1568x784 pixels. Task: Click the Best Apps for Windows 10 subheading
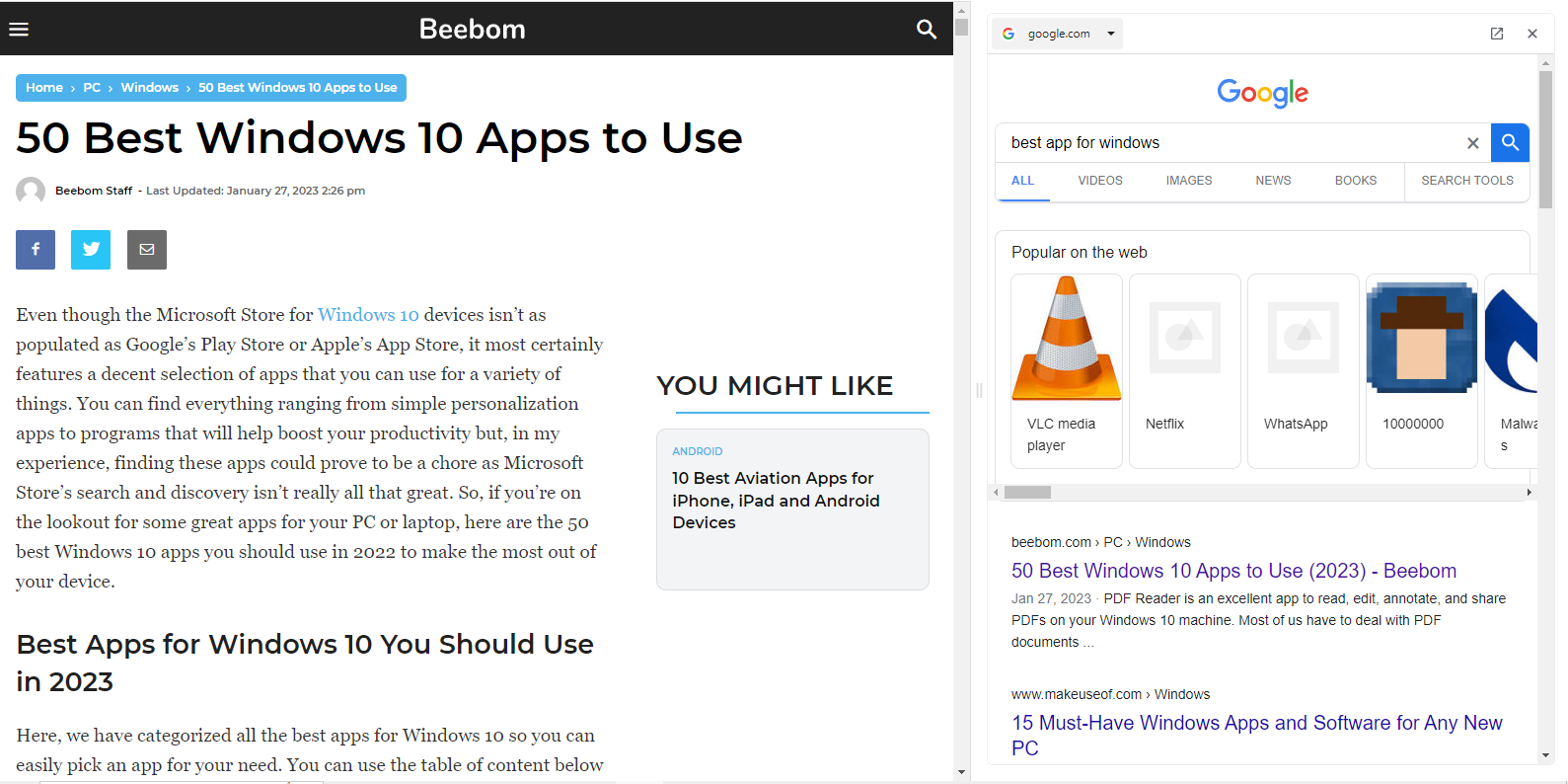point(305,663)
